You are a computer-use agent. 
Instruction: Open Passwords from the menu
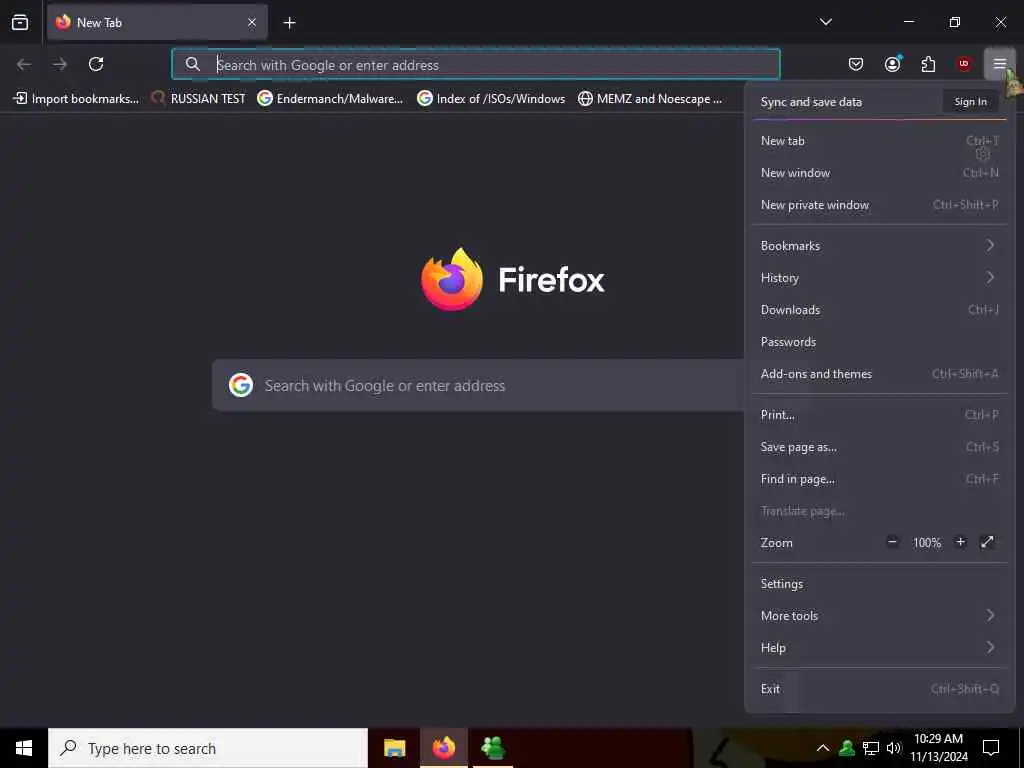click(880, 342)
